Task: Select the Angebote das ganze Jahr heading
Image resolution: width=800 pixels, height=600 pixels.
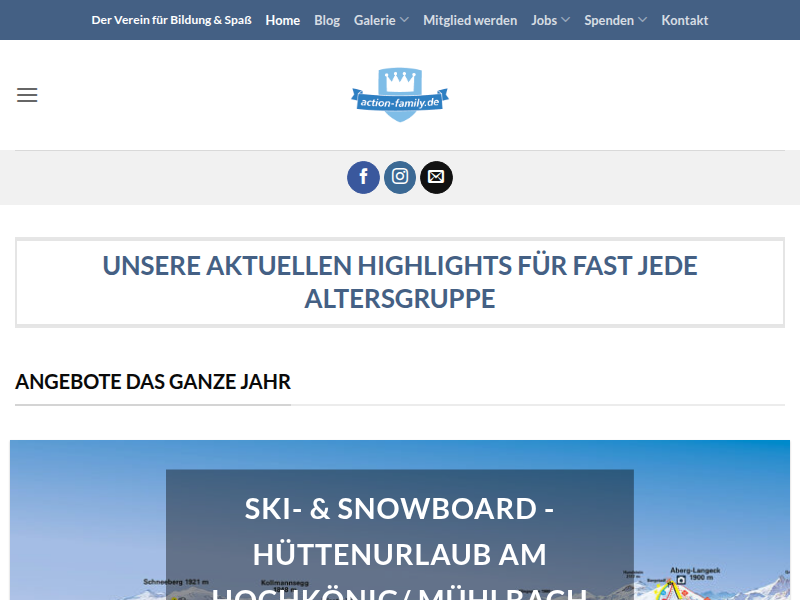Action: pyautogui.click(x=153, y=382)
